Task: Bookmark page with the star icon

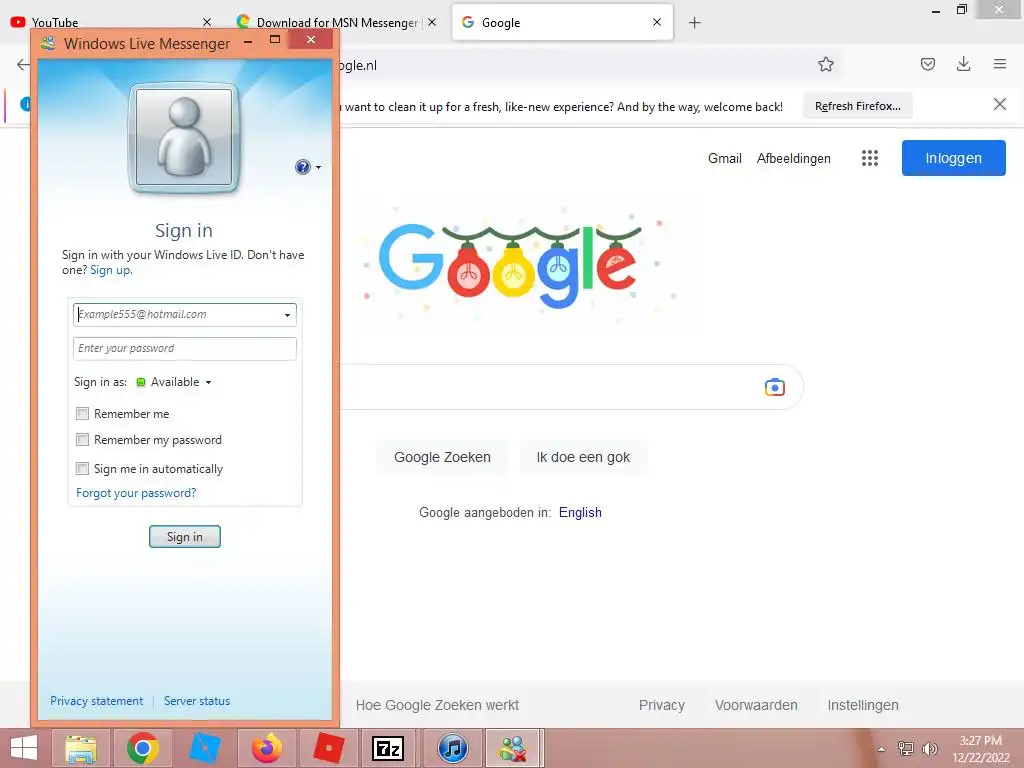Action: click(826, 65)
